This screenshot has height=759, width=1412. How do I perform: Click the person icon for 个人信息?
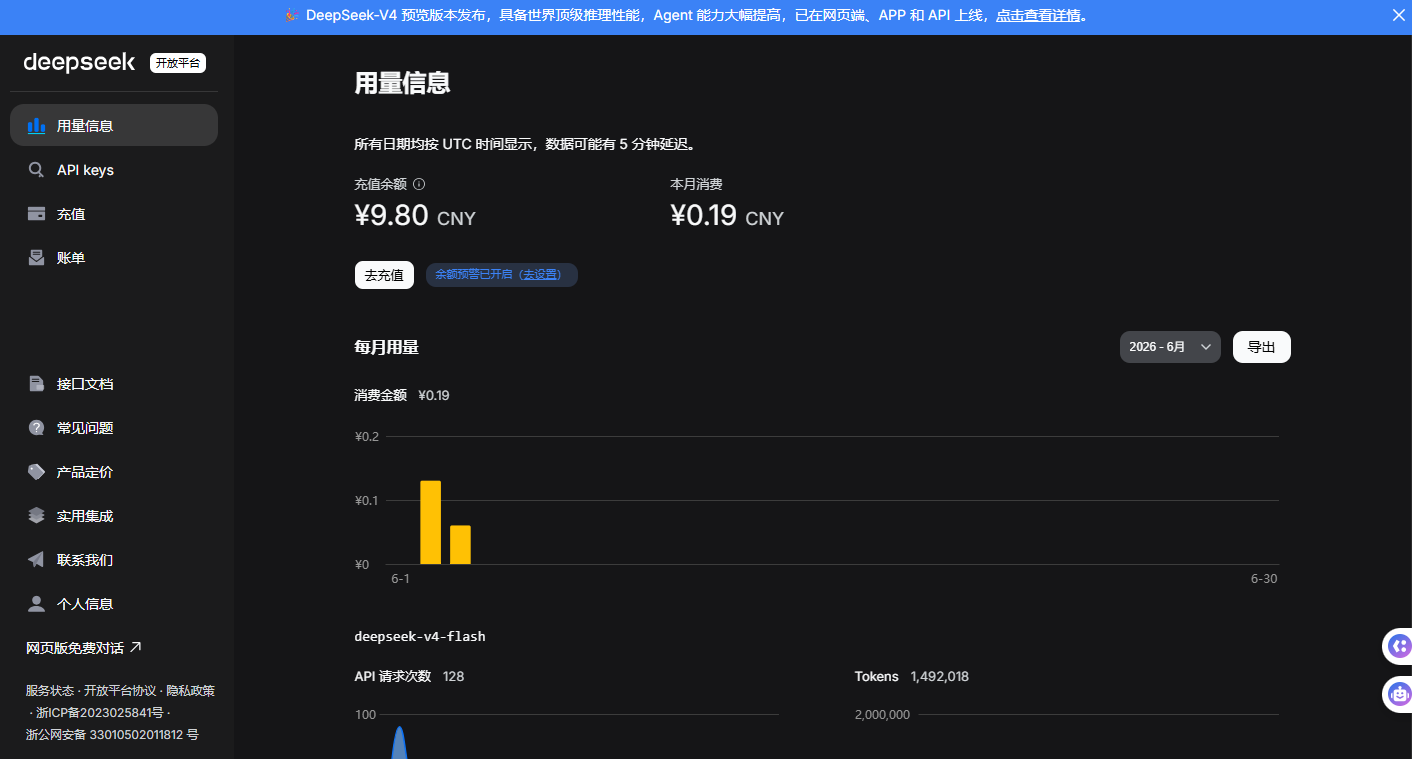tap(36, 604)
